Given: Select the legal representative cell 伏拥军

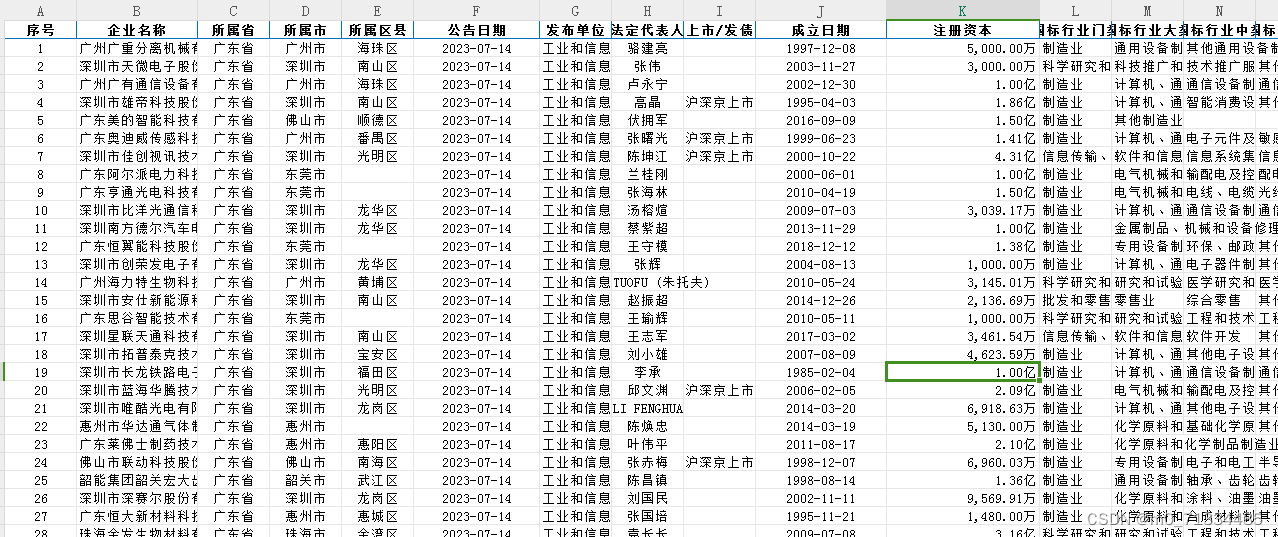Looking at the screenshot, I should tap(648, 120).
